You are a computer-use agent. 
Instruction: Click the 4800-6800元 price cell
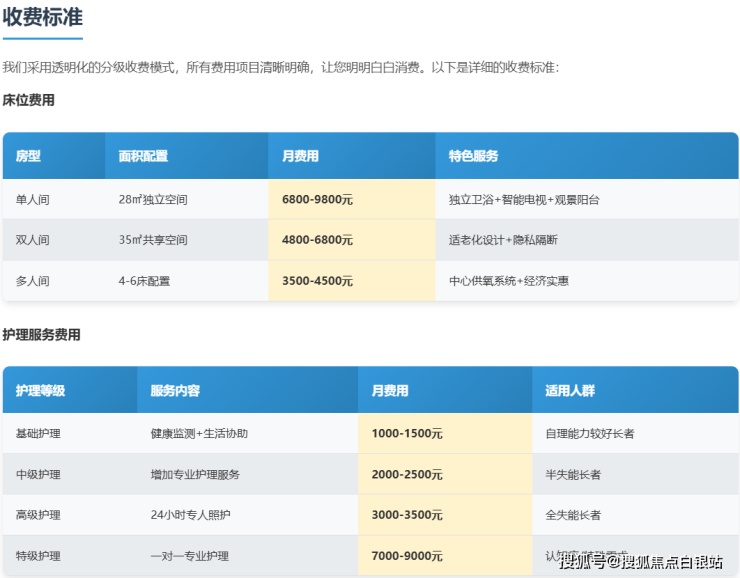[x=317, y=240]
